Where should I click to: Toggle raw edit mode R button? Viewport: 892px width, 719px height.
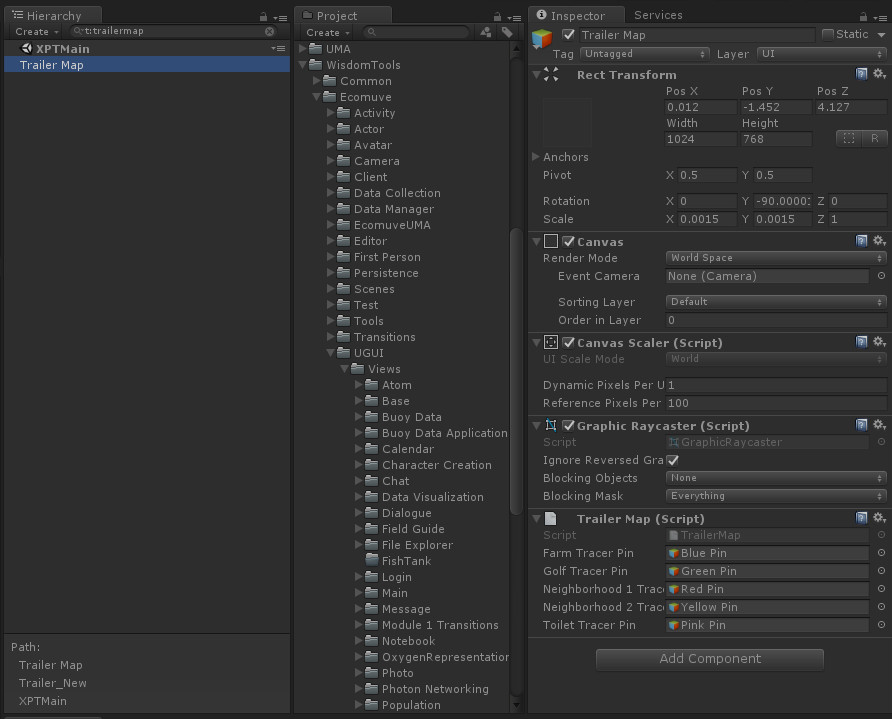[x=874, y=138]
